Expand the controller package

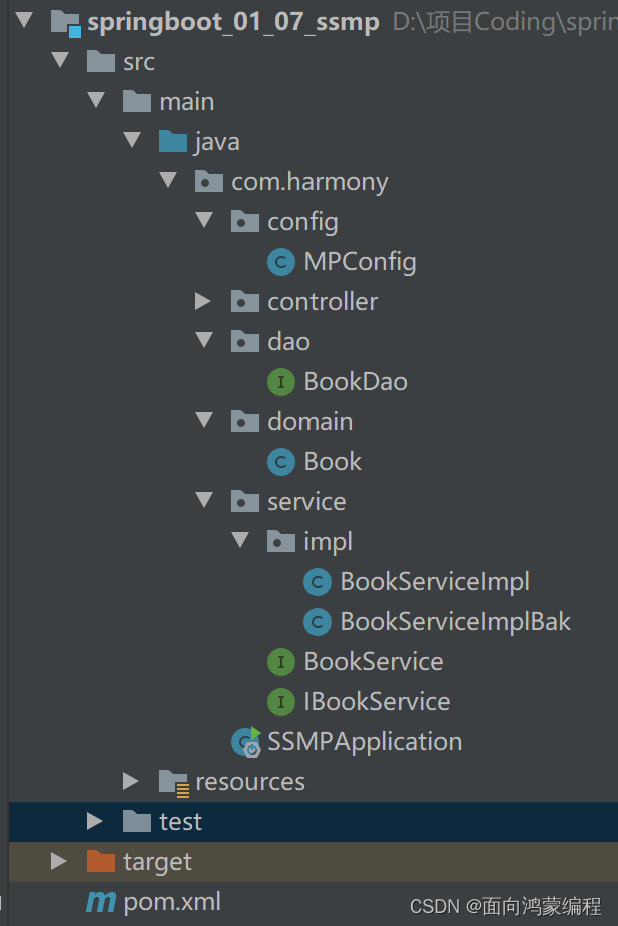[x=203, y=301]
